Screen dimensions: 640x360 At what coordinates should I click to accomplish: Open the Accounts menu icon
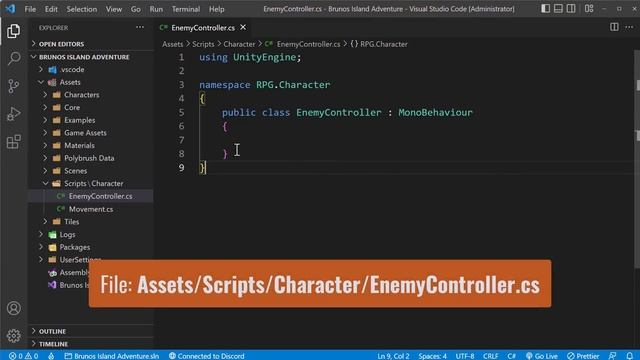point(13,308)
